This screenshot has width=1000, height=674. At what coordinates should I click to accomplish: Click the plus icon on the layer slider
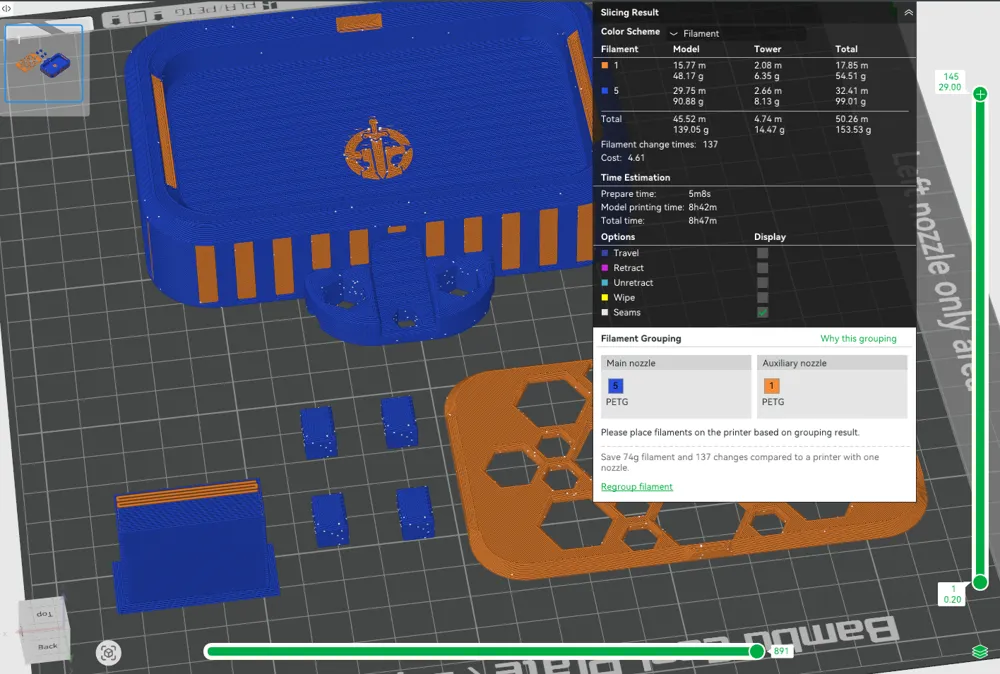[x=980, y=94]
